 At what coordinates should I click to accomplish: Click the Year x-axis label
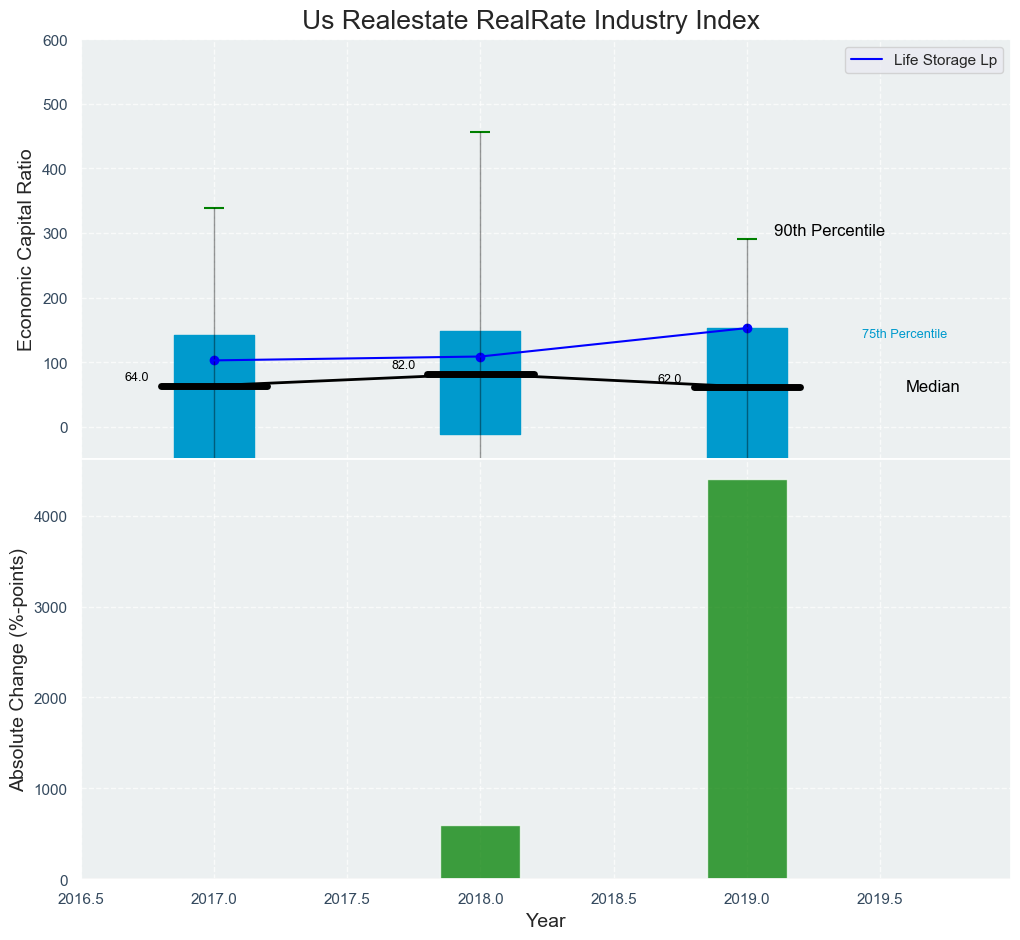click(545, 921)
